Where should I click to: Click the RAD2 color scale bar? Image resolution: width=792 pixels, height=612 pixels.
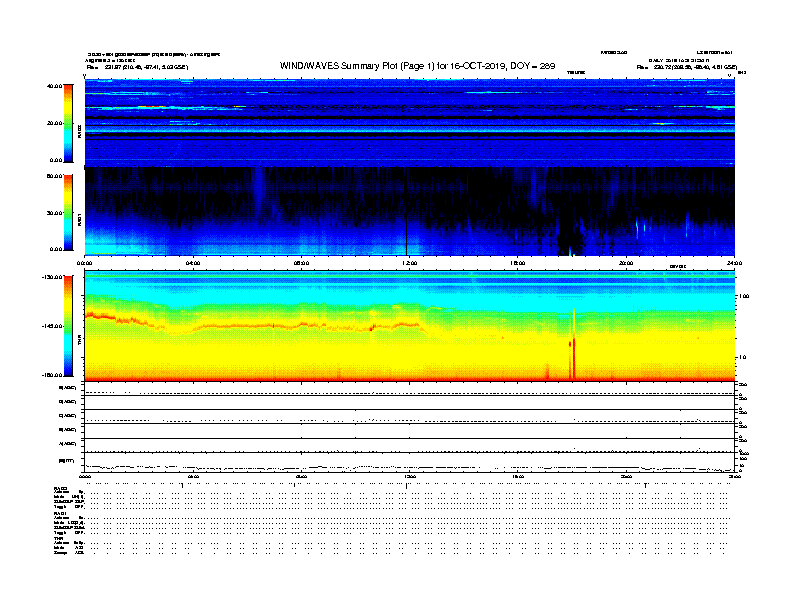coord(68,123)
